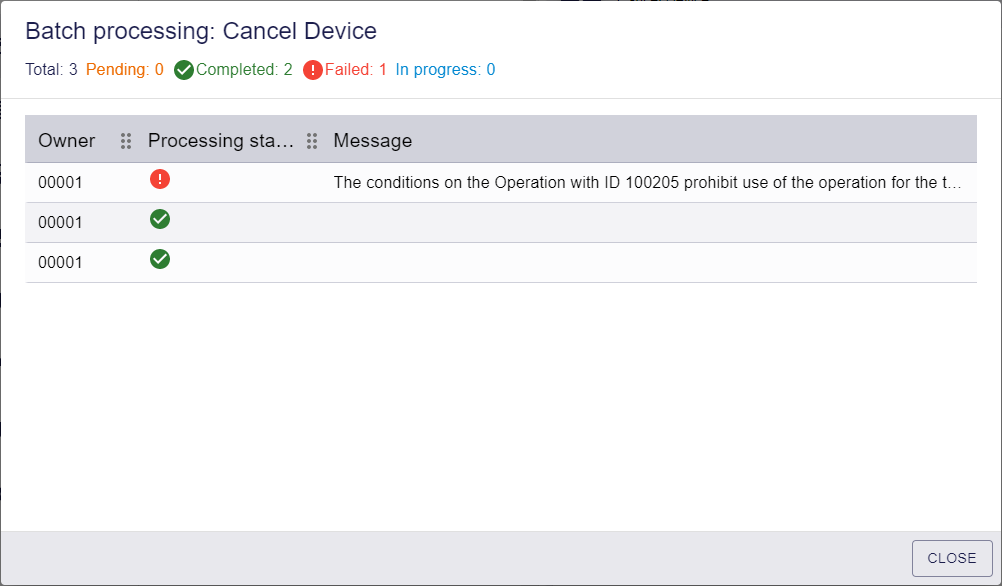Open the truncated Operation ID 100205 error message
Viewport: 1002px width, 586px height.
coord(647,183)
